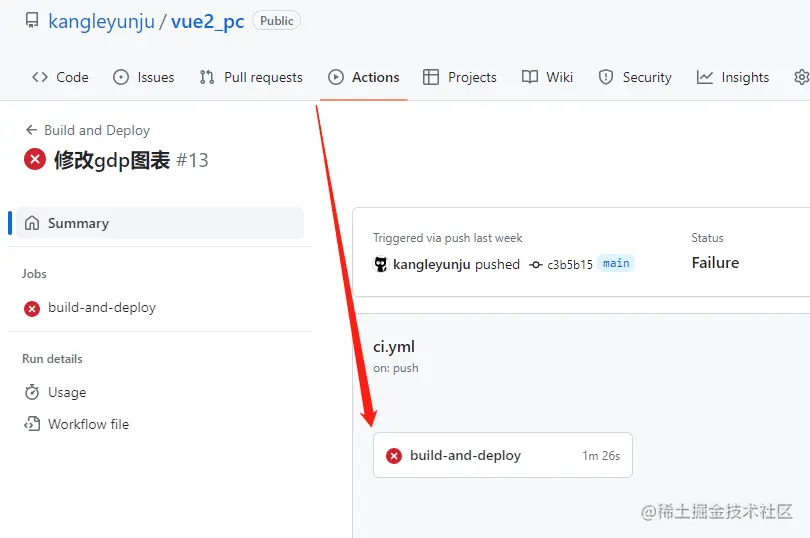Click the Run details section heading

[x=52, y=359]
